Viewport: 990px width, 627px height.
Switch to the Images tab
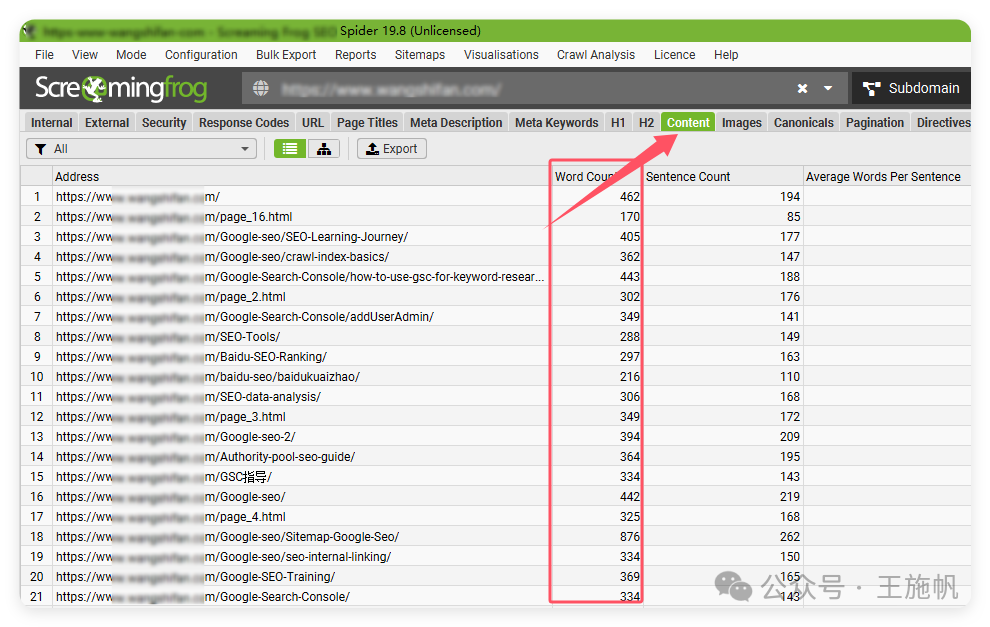741,122
